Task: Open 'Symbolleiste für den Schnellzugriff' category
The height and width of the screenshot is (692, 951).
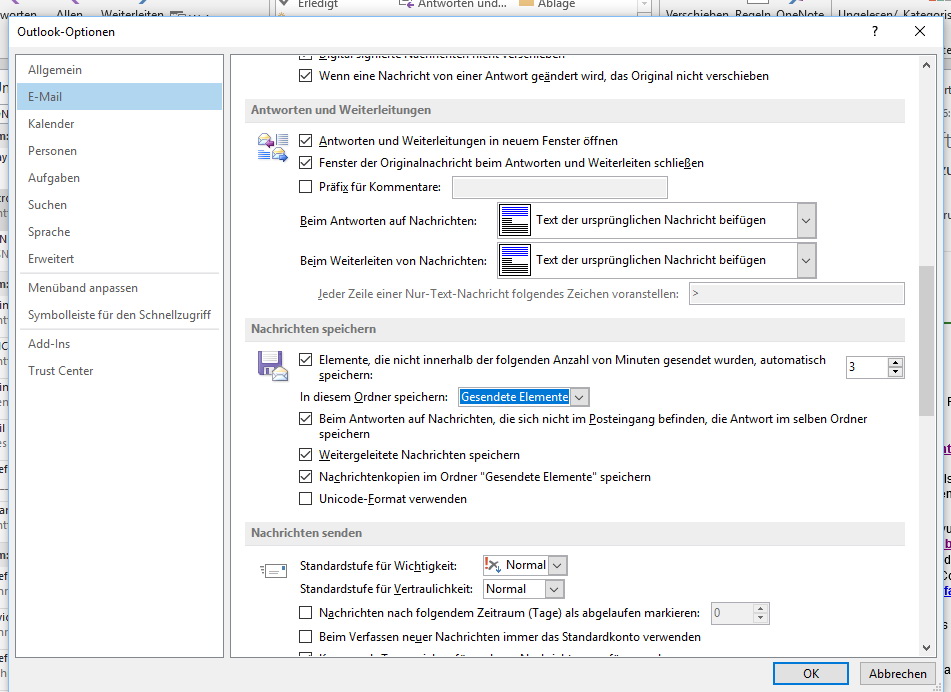Action: point(119,315)
